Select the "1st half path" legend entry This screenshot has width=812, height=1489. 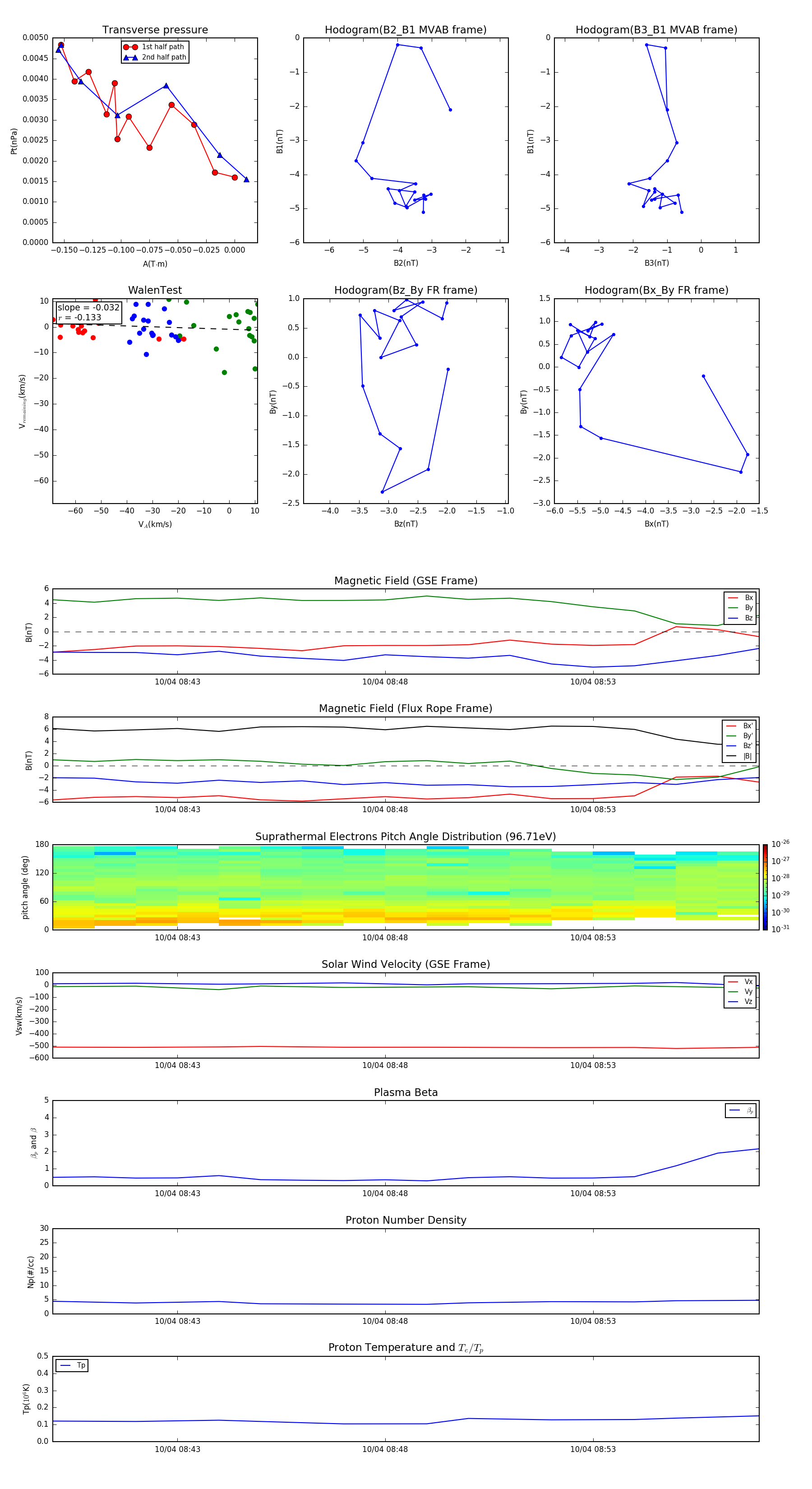154,47
